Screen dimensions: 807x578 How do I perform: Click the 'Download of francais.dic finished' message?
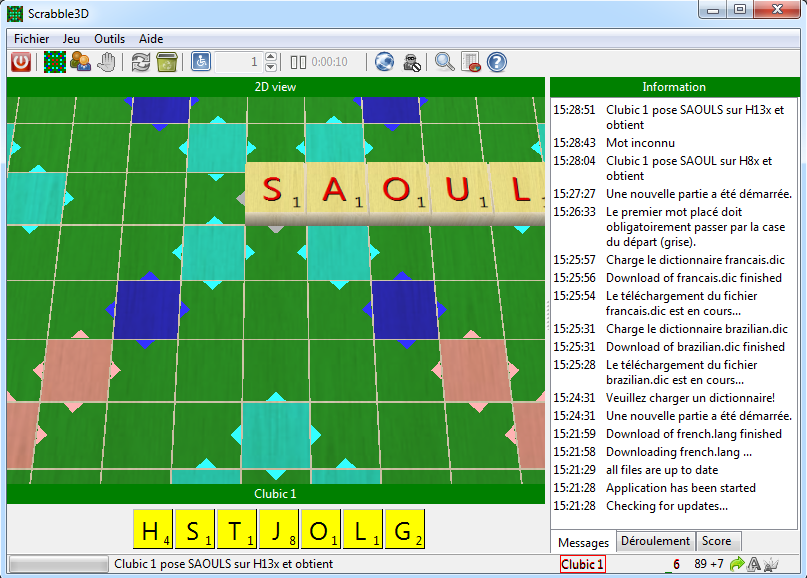pos(694,278)
